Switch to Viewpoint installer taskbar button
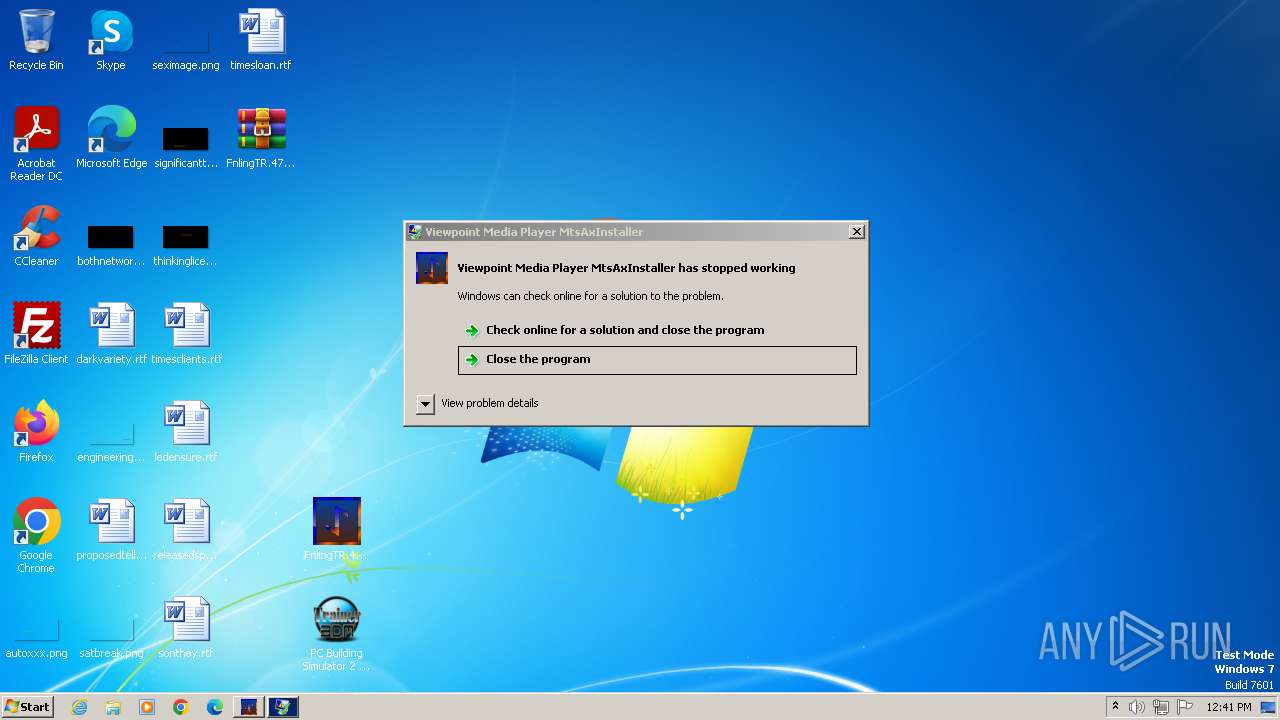The height and width of the screenshot is (720, 1280). (x=283, y=707)
